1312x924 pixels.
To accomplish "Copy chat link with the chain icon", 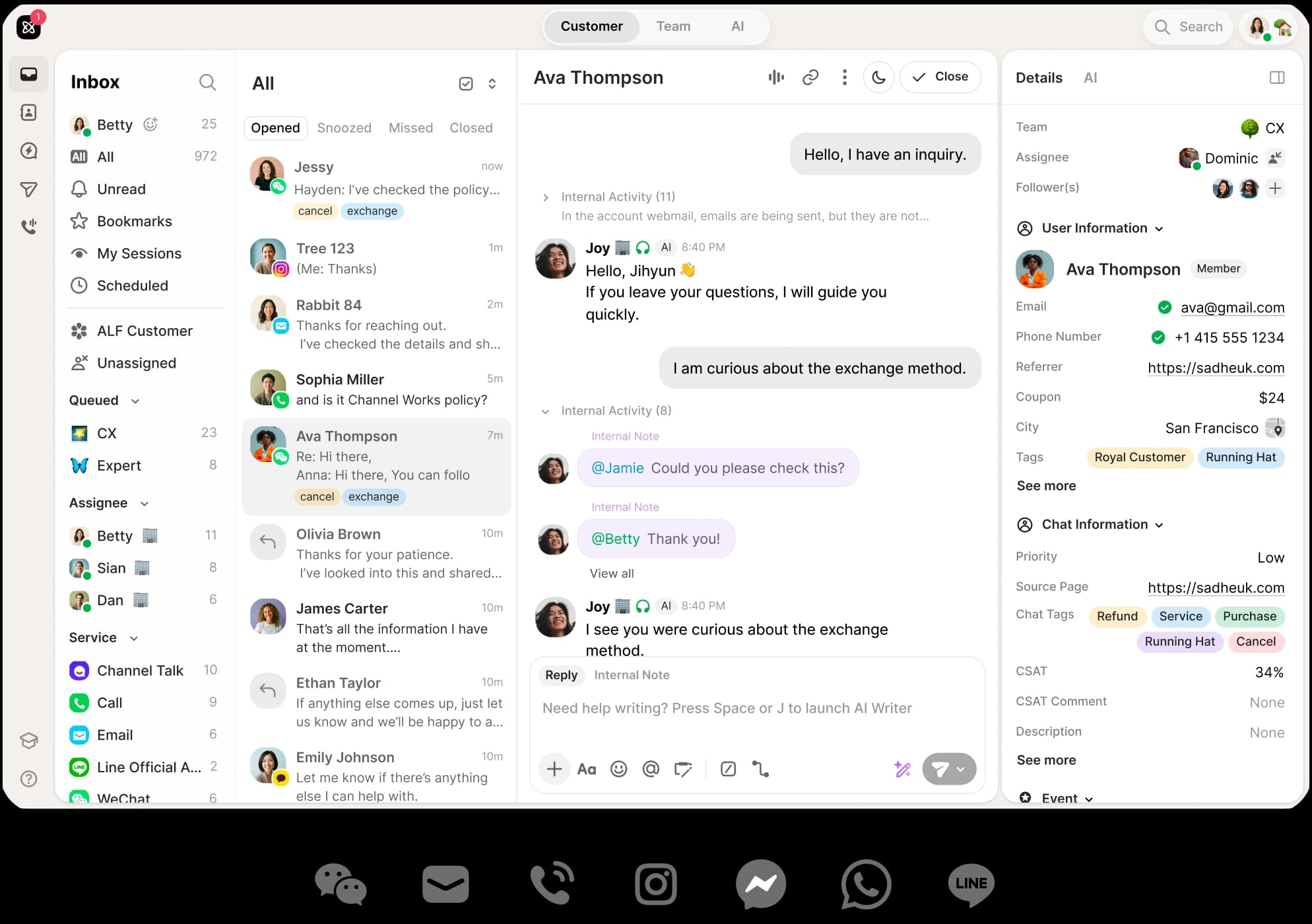I will [810, 77].
